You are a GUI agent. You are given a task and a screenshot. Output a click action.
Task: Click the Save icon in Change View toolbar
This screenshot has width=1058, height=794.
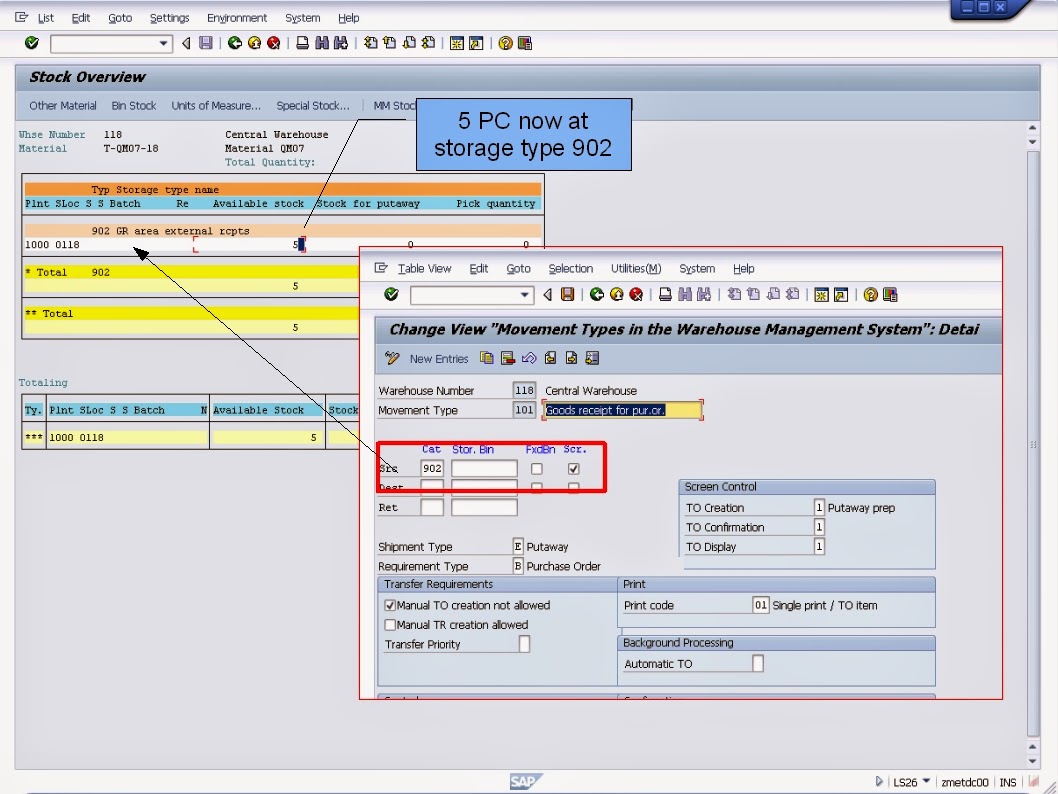coord(567,294)
